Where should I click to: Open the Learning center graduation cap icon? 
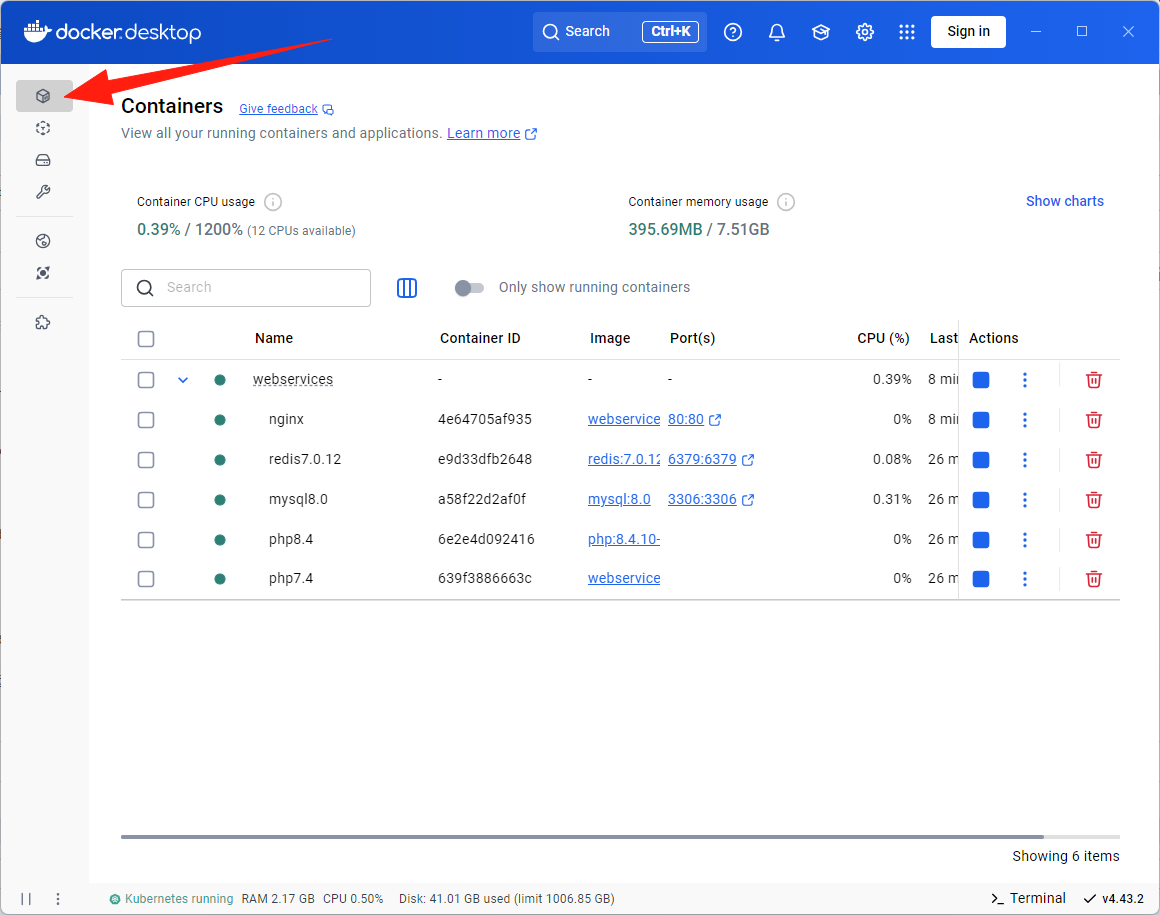[820, 32]
